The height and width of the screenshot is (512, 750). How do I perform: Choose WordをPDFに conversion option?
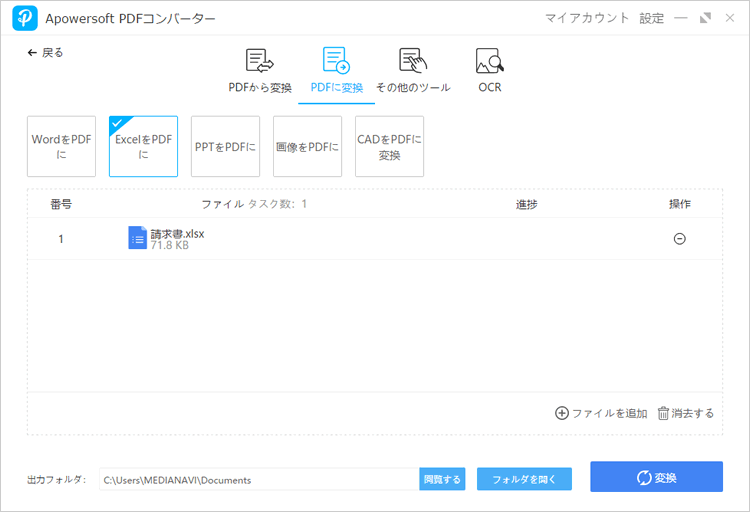tap(61, 146)
